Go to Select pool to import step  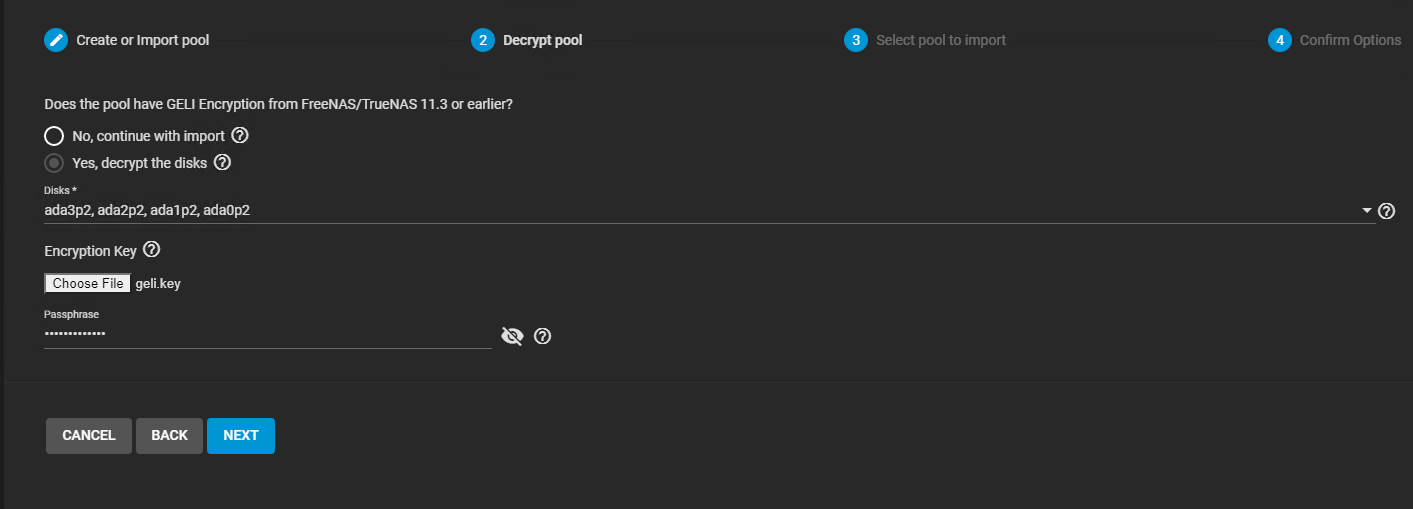pyautogui.click(x=941, y=40)
